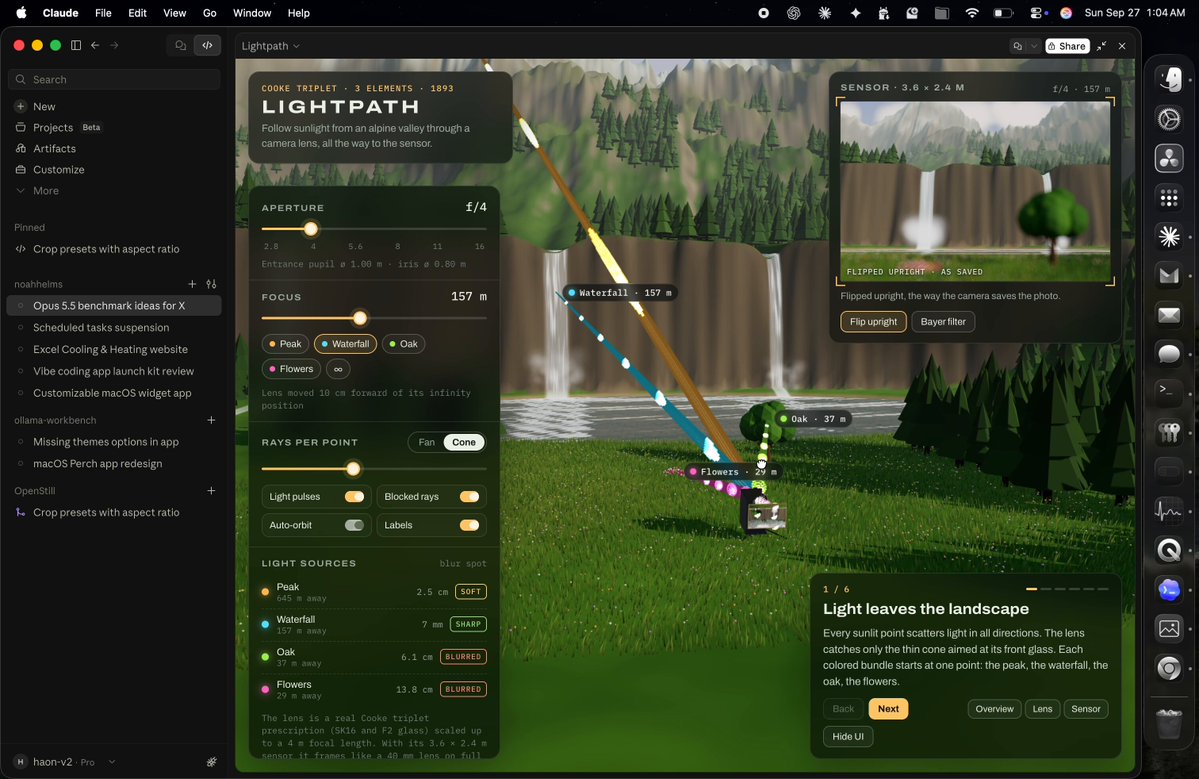Add new chat in ollama-workbench section
Image resolution: width=1199 pixels, height=779 pixels.
pyautogui.click(x=211, y=420)
